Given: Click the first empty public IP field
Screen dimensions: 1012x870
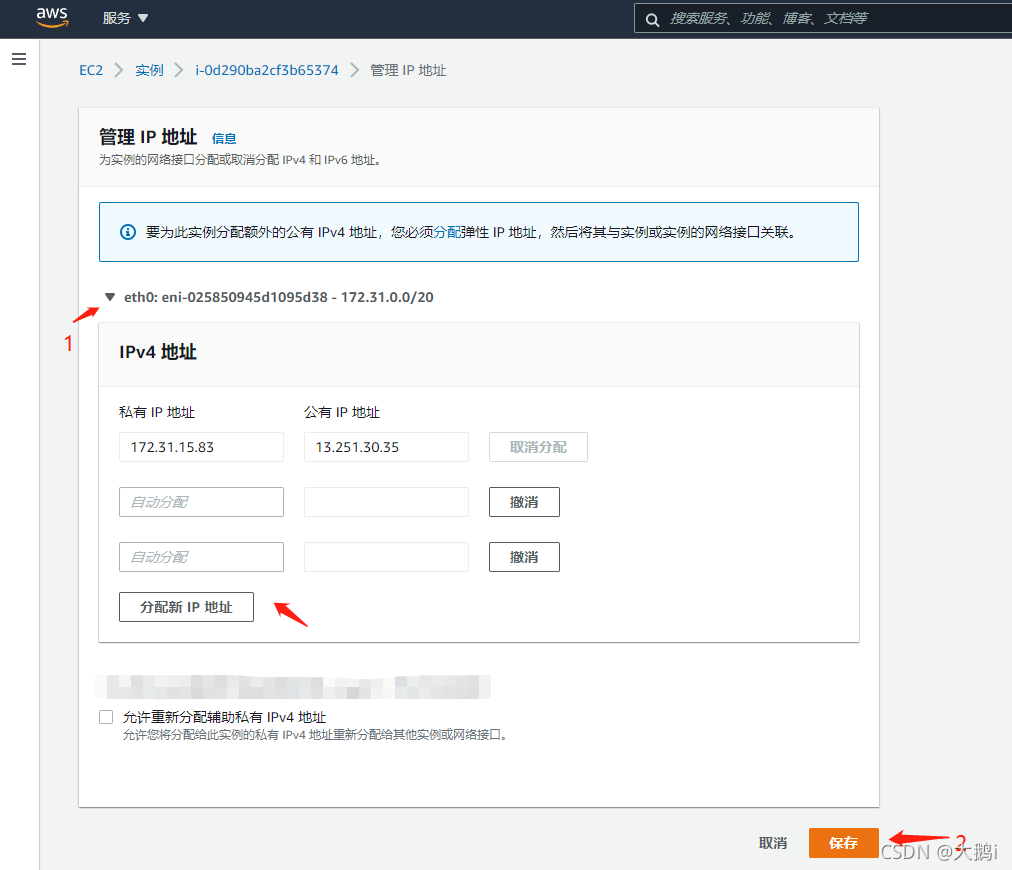Looking at the screenshot, I should pyautogui.click(x=386, y=502).
